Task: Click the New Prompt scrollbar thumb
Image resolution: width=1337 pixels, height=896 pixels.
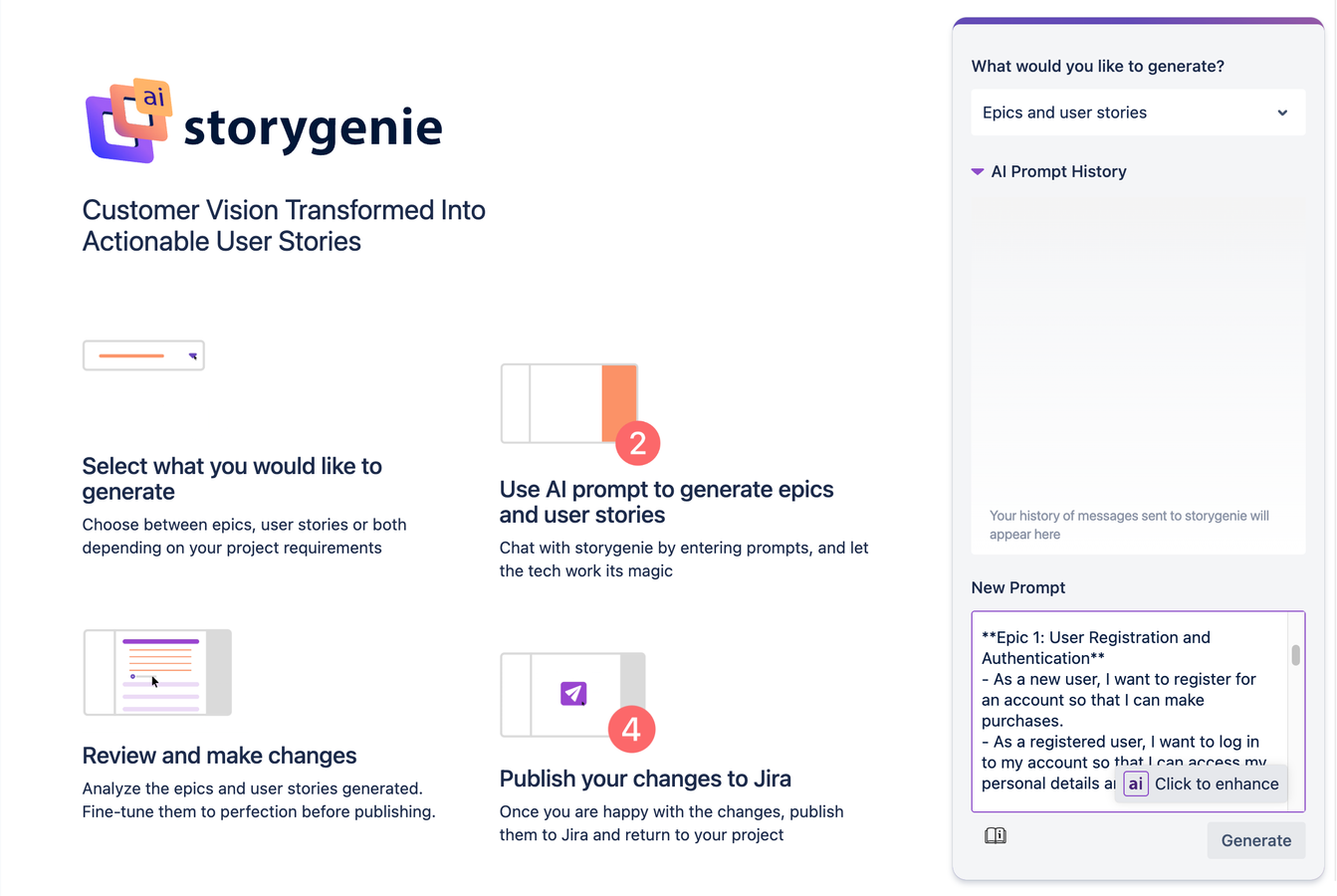Action: (1295, 655)
